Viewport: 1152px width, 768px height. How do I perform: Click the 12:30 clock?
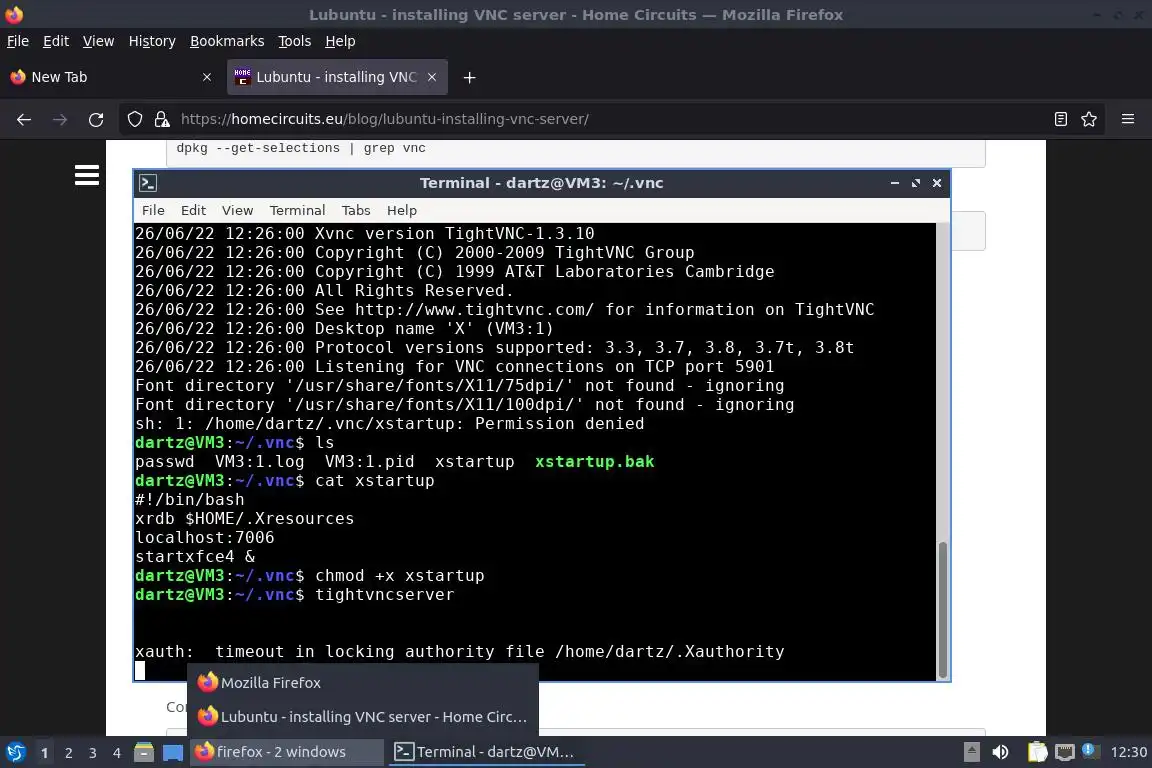[1128, 752]
